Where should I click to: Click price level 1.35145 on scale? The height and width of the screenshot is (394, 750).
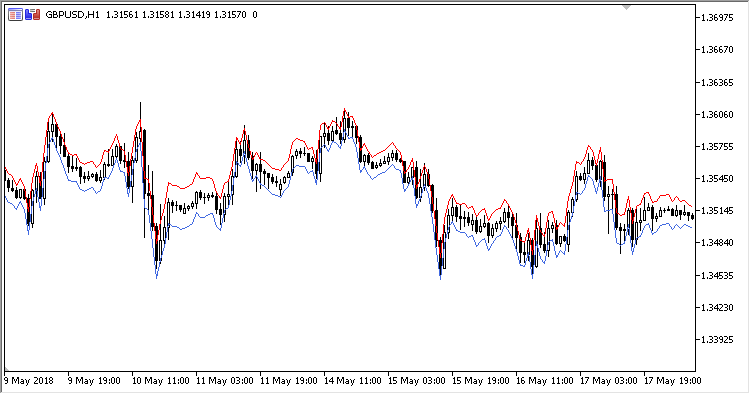click(717, 211)
